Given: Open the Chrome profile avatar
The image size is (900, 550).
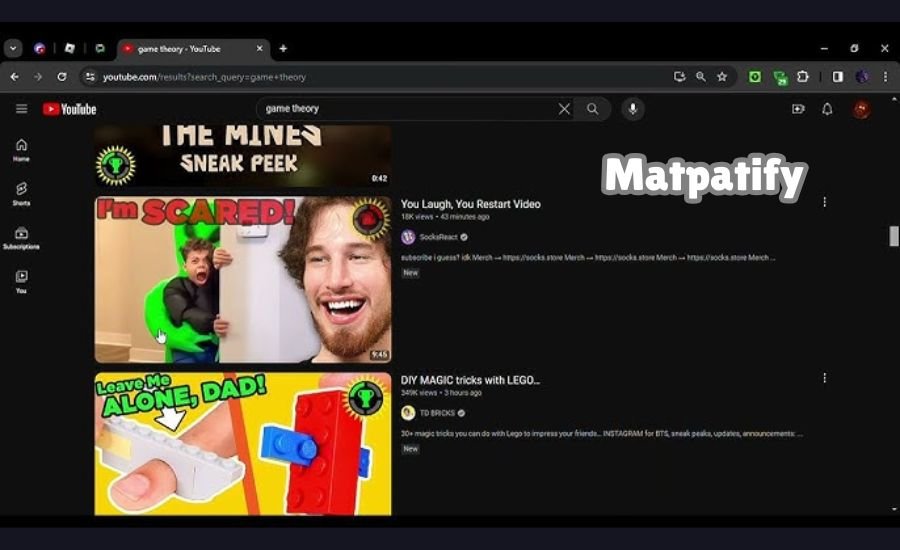Looking at the screenshot, I should [x=862, y=76].
